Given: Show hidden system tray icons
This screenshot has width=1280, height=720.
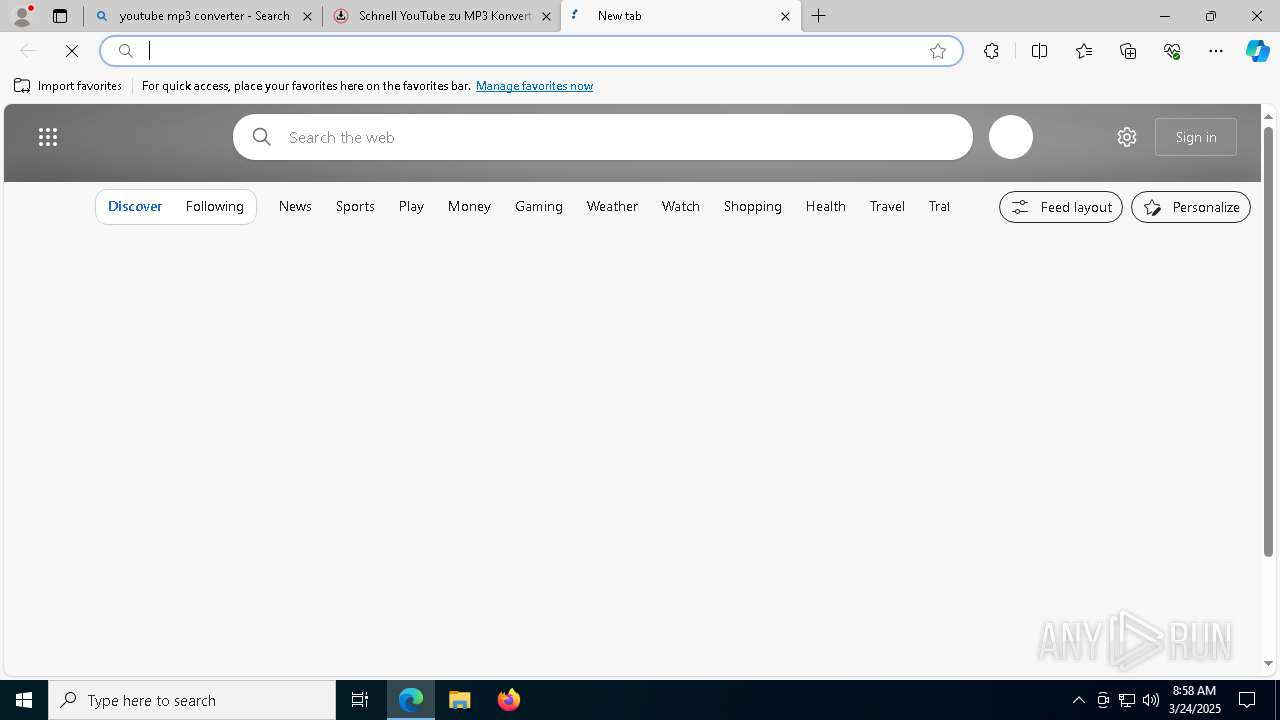Looking at the screenshot, I should (x=1078, y=700).
